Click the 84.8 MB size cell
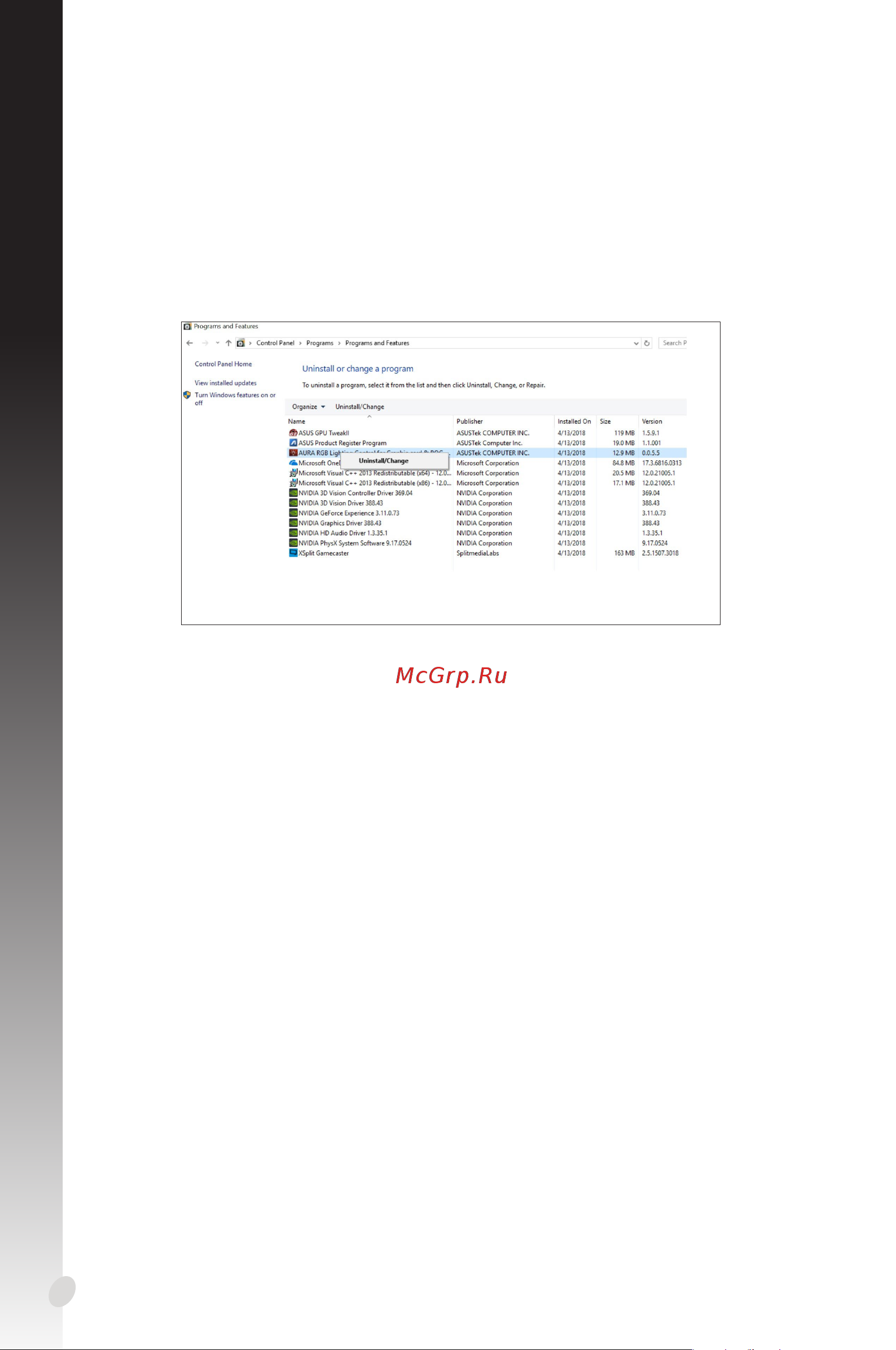This screenshot has width=896, height=1350. coord(623,463)
